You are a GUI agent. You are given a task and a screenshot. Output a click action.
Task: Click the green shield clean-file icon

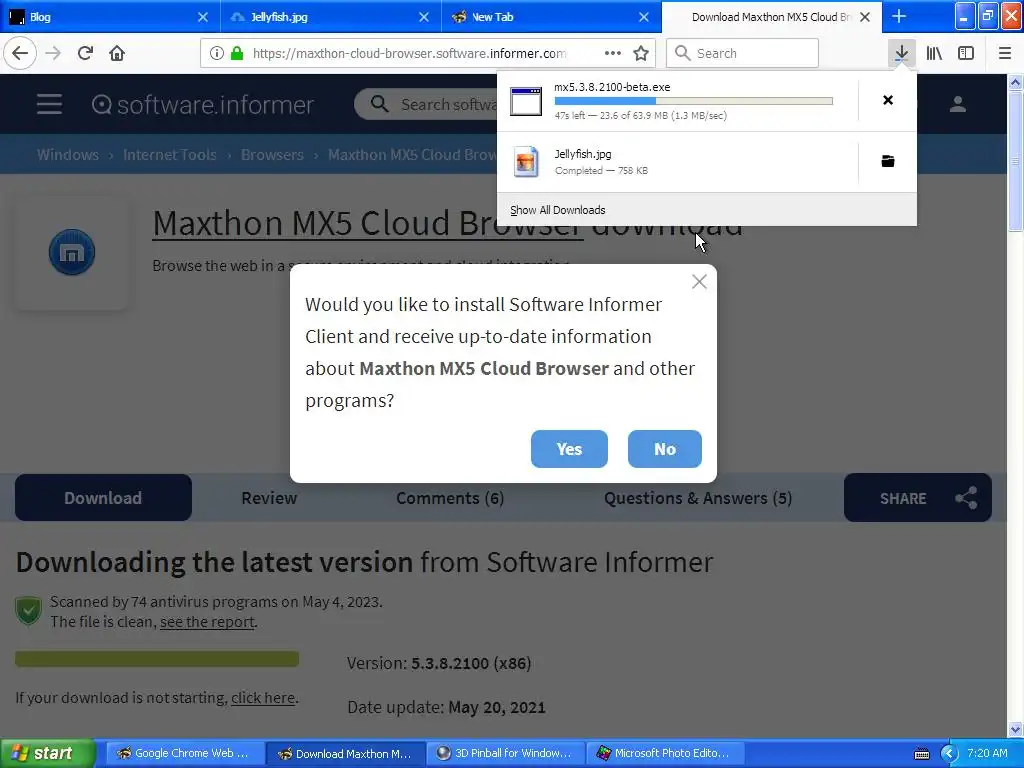coord(28,611)
